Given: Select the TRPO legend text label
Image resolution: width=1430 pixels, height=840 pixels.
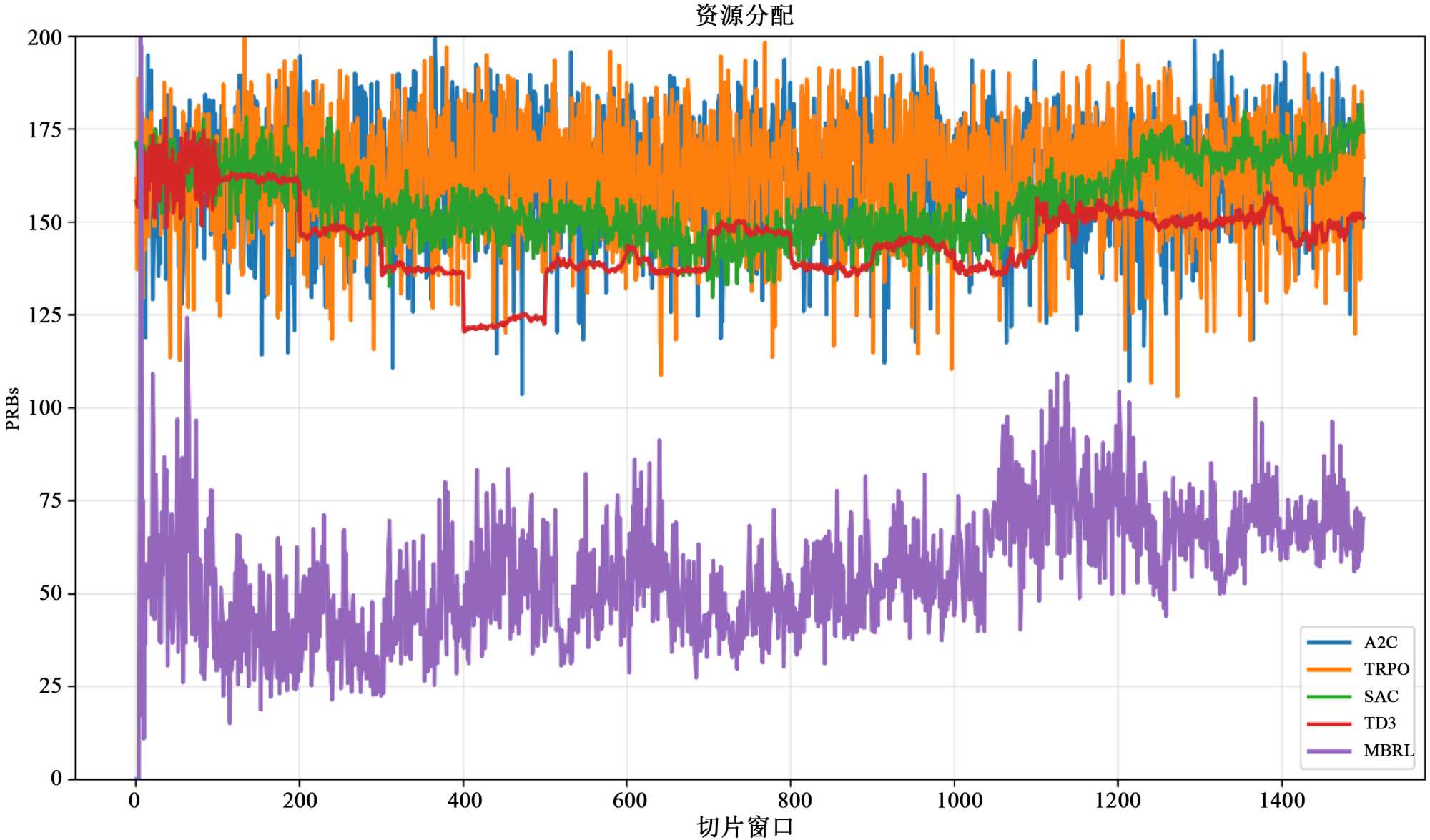Looking at the screenshot, I should pyautogui.click(x=1386, y=669).
